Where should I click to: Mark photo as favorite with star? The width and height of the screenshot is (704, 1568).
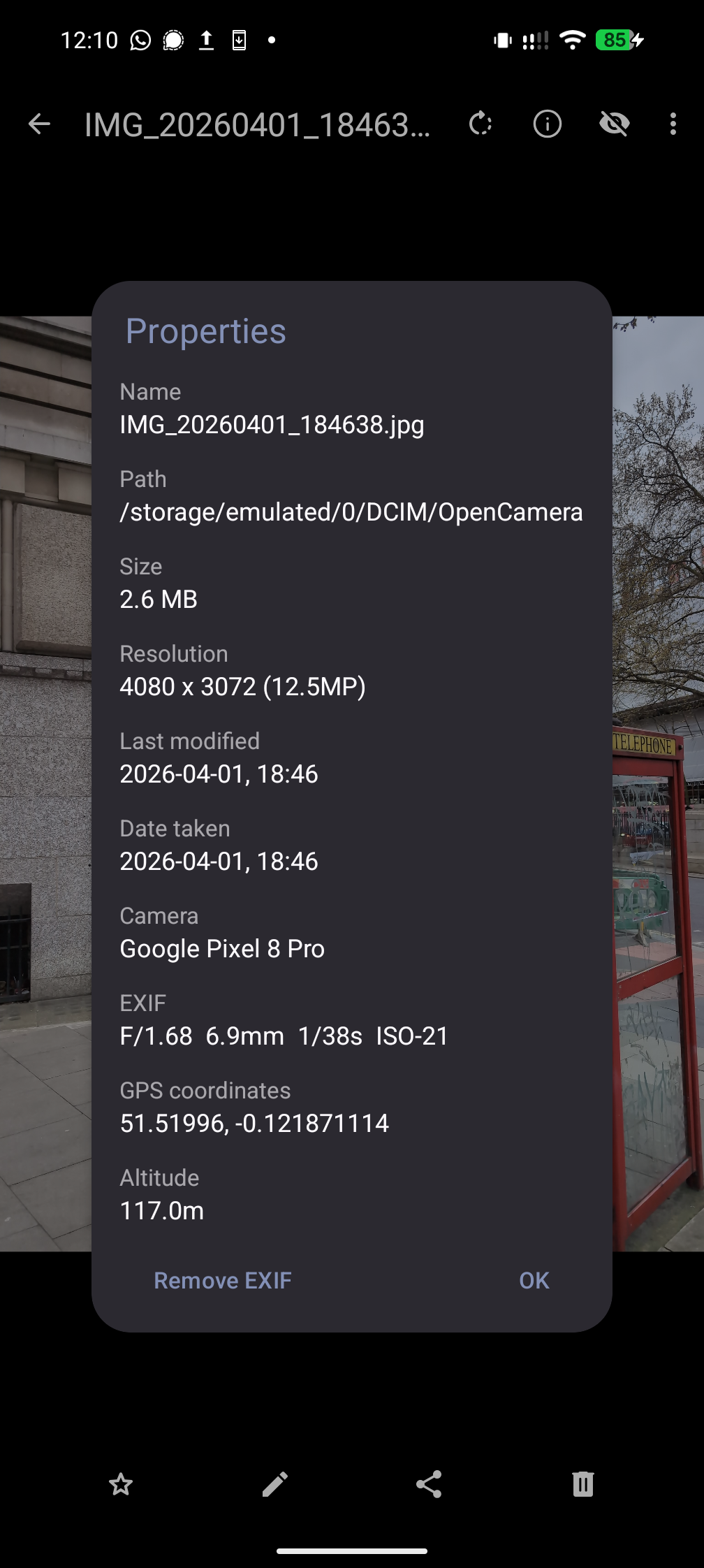(121, 1484)
